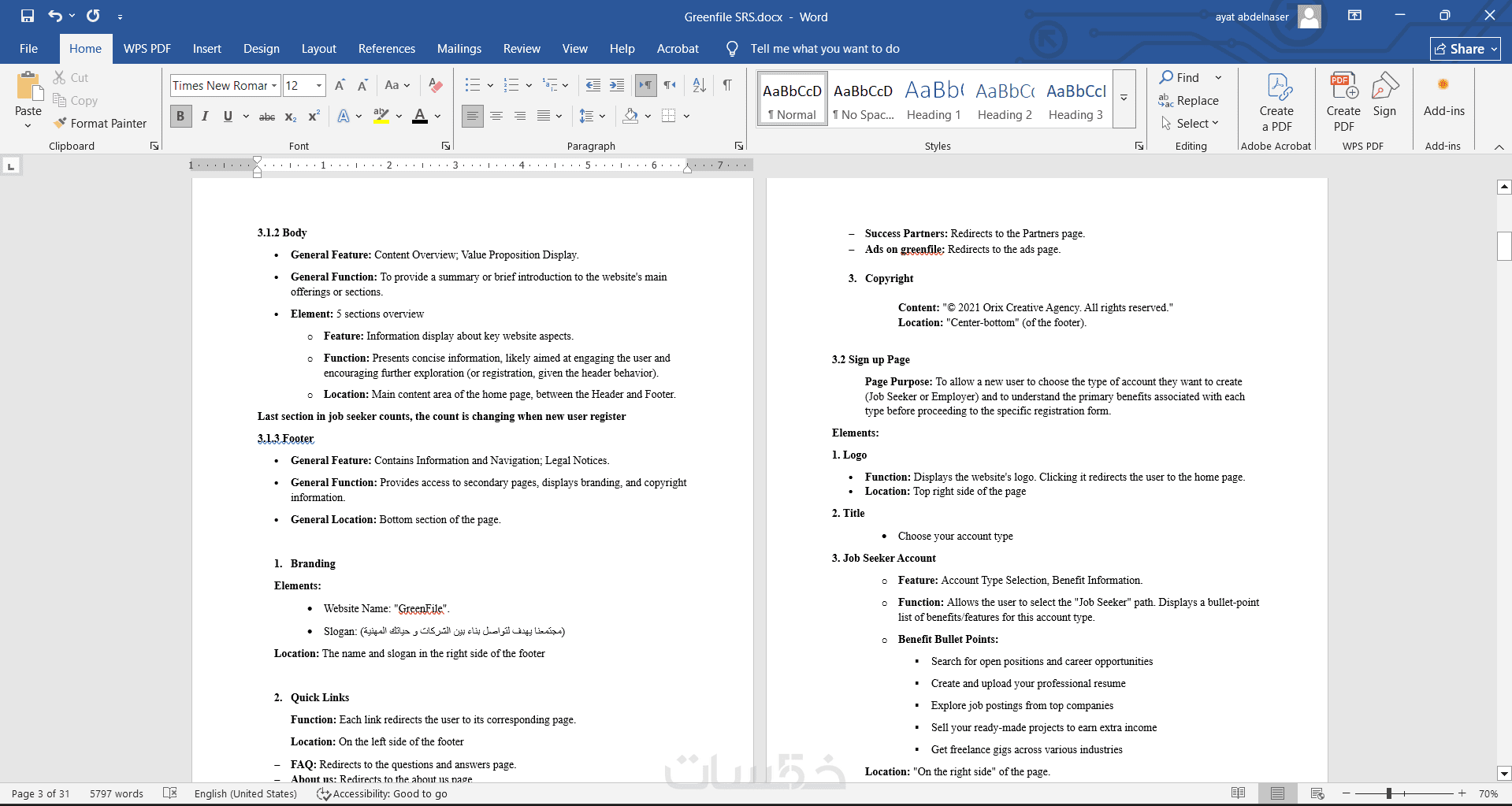Open the proofing errors status icon

169,793
